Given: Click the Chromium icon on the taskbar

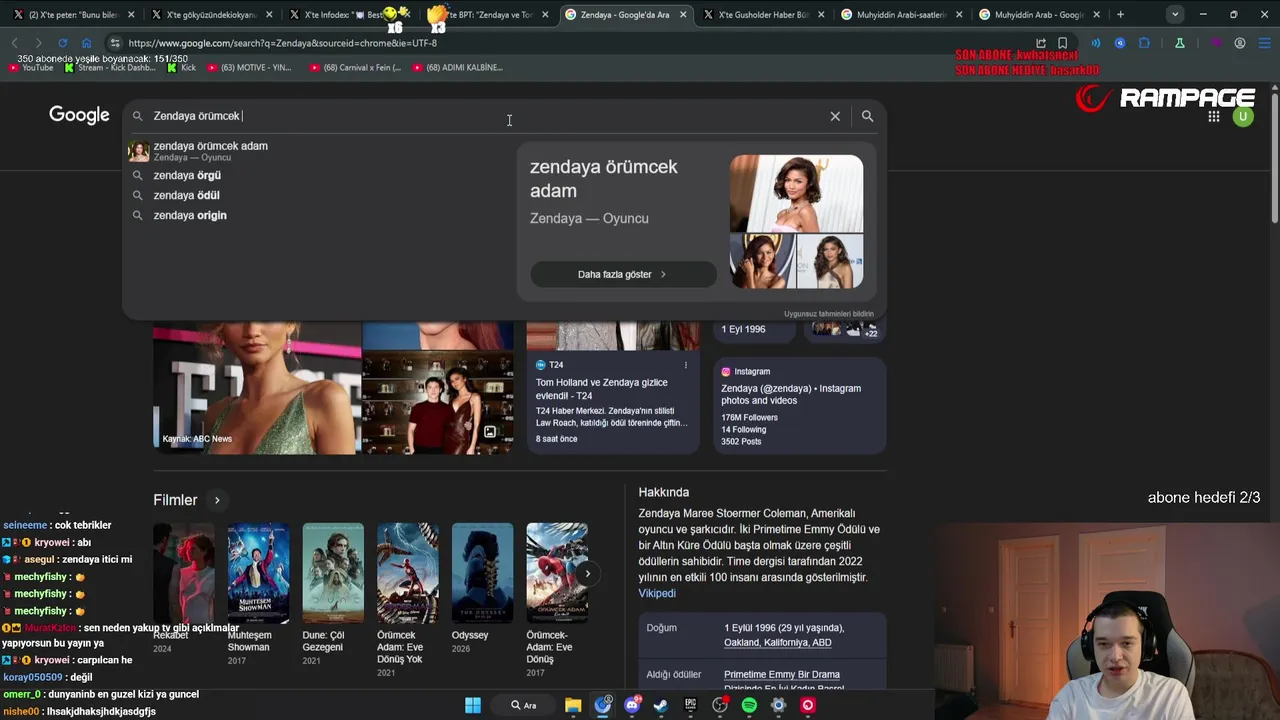Looking at the screenshot, I should [x=602, y=705].
